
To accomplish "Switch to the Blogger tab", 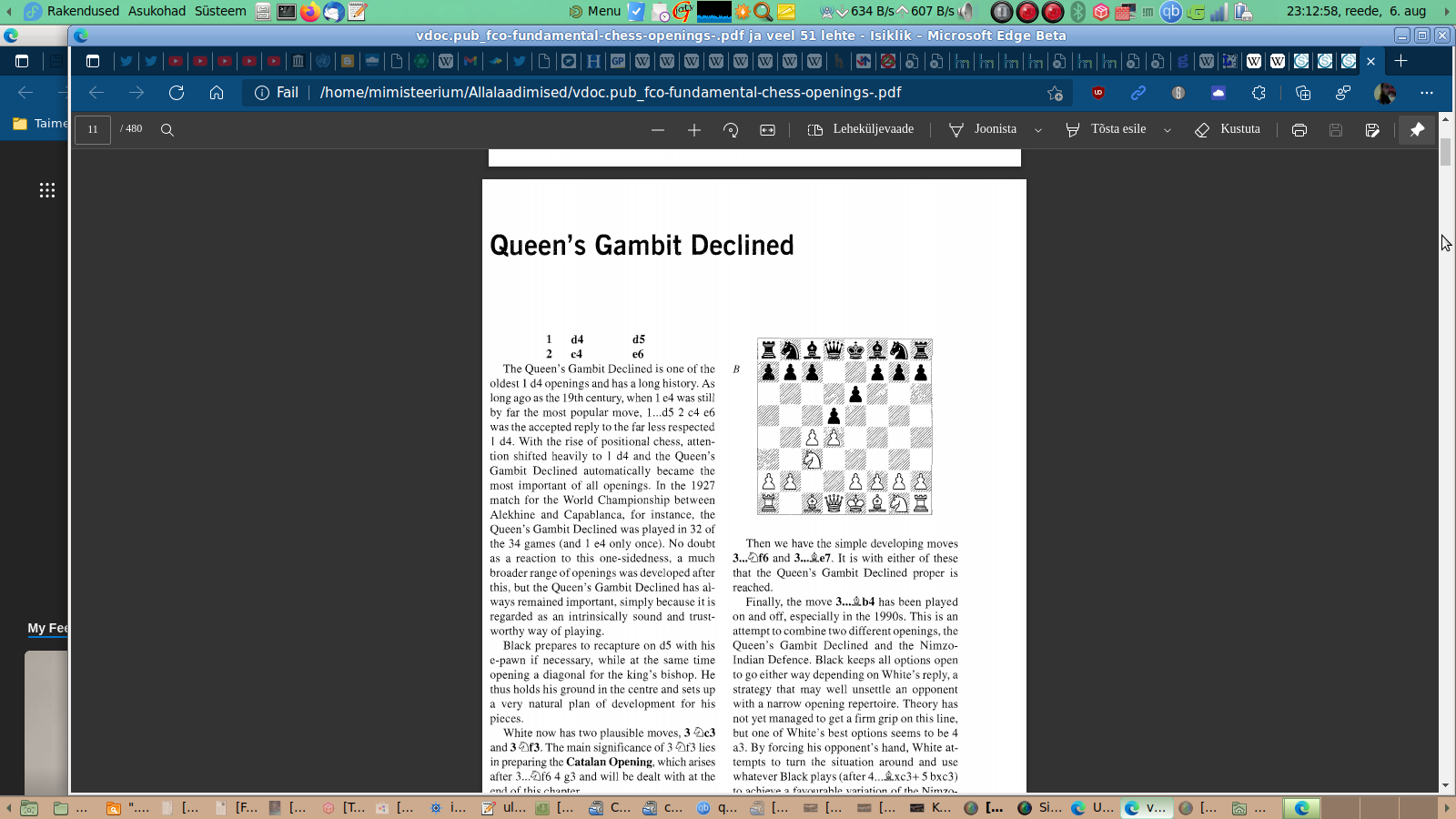I will (348, 61).
